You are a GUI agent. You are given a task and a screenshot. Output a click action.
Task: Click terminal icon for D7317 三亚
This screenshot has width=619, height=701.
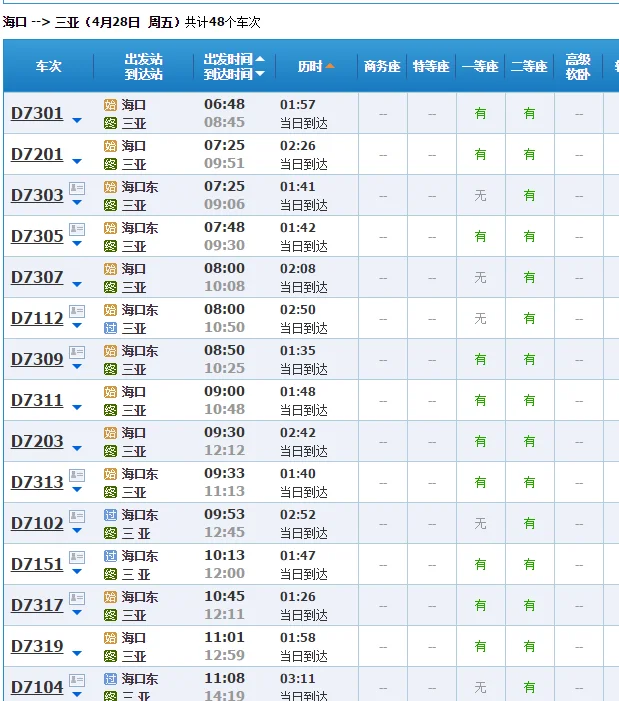tap(110, 615)
